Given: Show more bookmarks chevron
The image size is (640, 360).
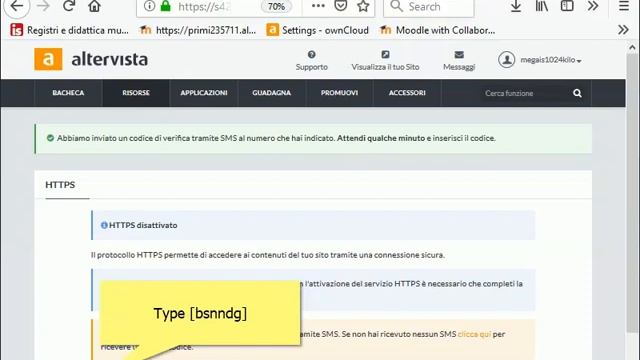Looking at the screenshot, I should coord(623,30).
